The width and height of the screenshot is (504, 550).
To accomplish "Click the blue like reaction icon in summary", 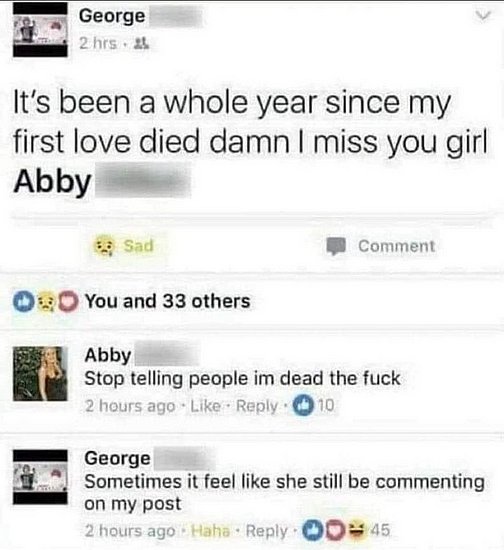I will coord(23,302).
